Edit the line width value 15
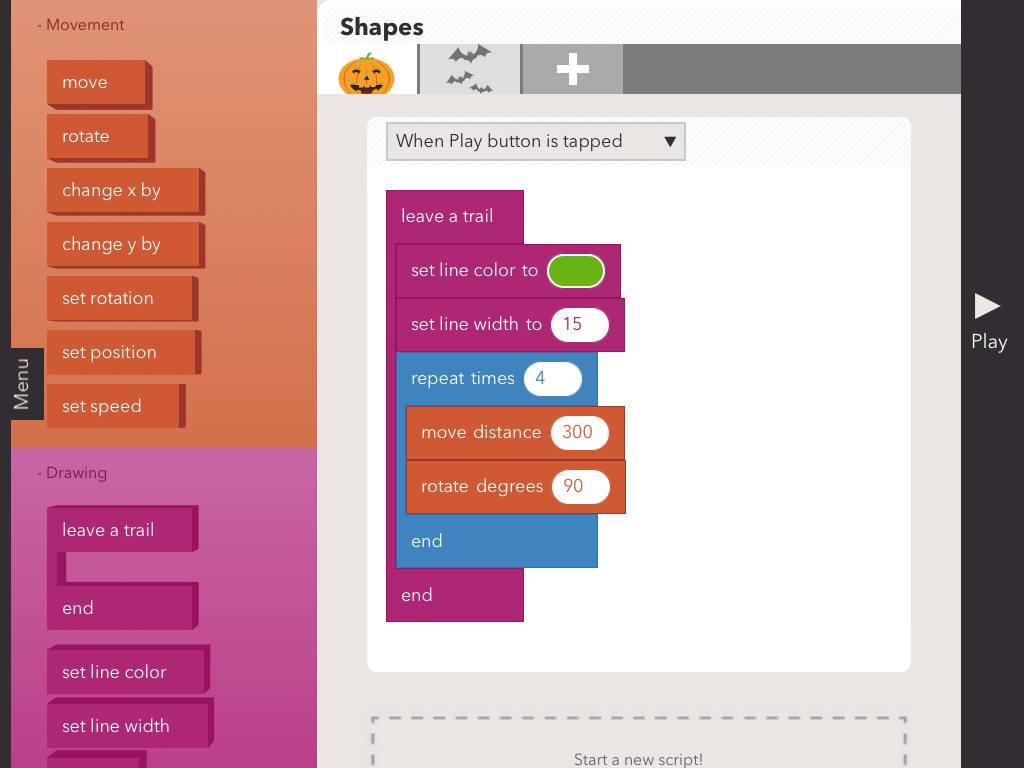 coord(579,324)
